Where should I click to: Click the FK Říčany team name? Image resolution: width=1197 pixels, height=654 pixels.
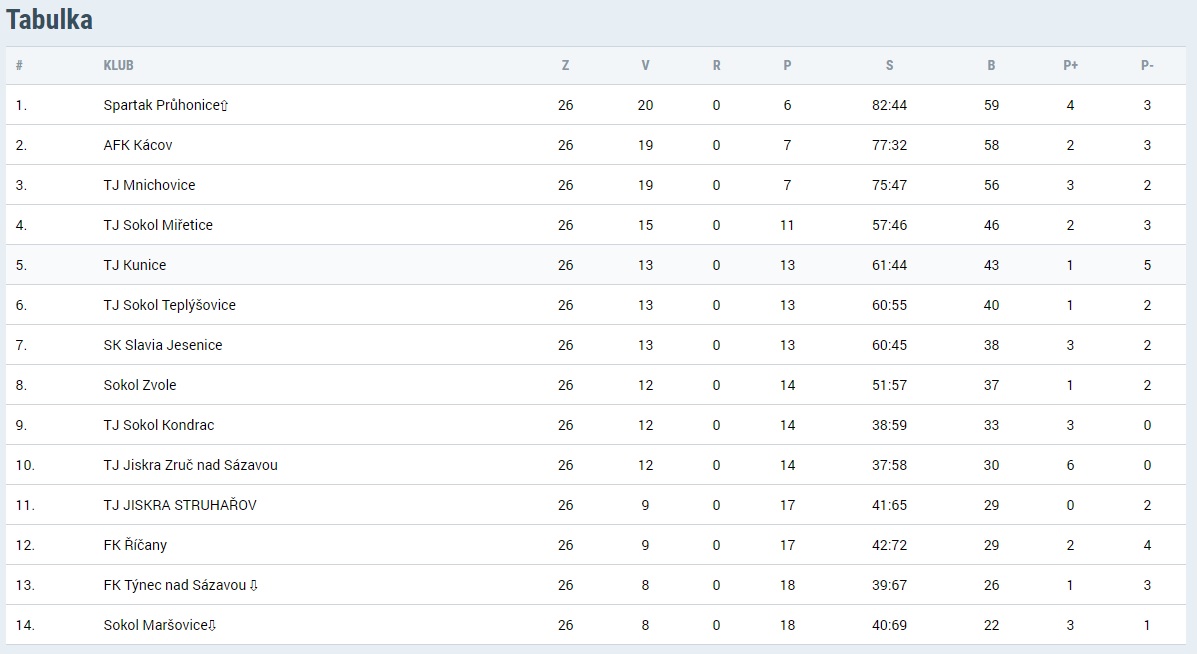[x=135, y=545]
